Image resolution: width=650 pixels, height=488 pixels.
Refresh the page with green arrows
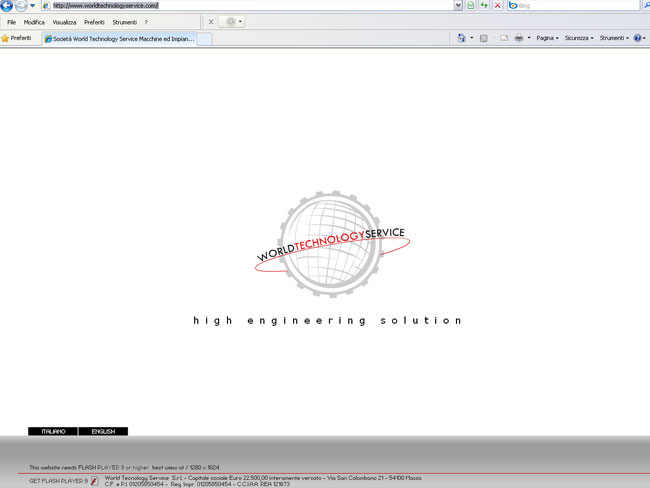(x=484, y=5)
